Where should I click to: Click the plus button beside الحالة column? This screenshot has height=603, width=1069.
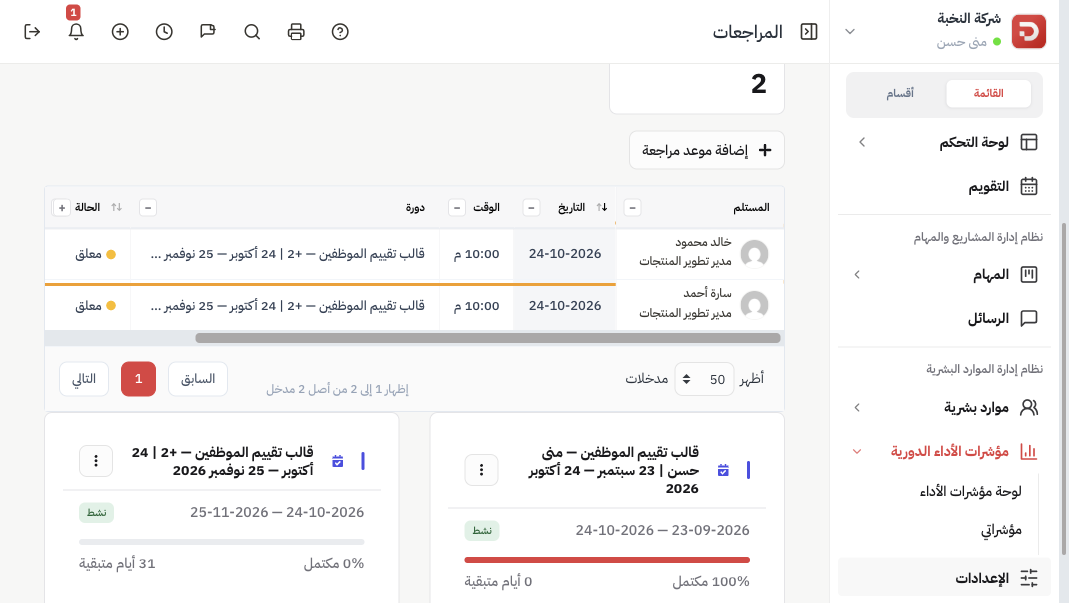click(x=61, y=207)
